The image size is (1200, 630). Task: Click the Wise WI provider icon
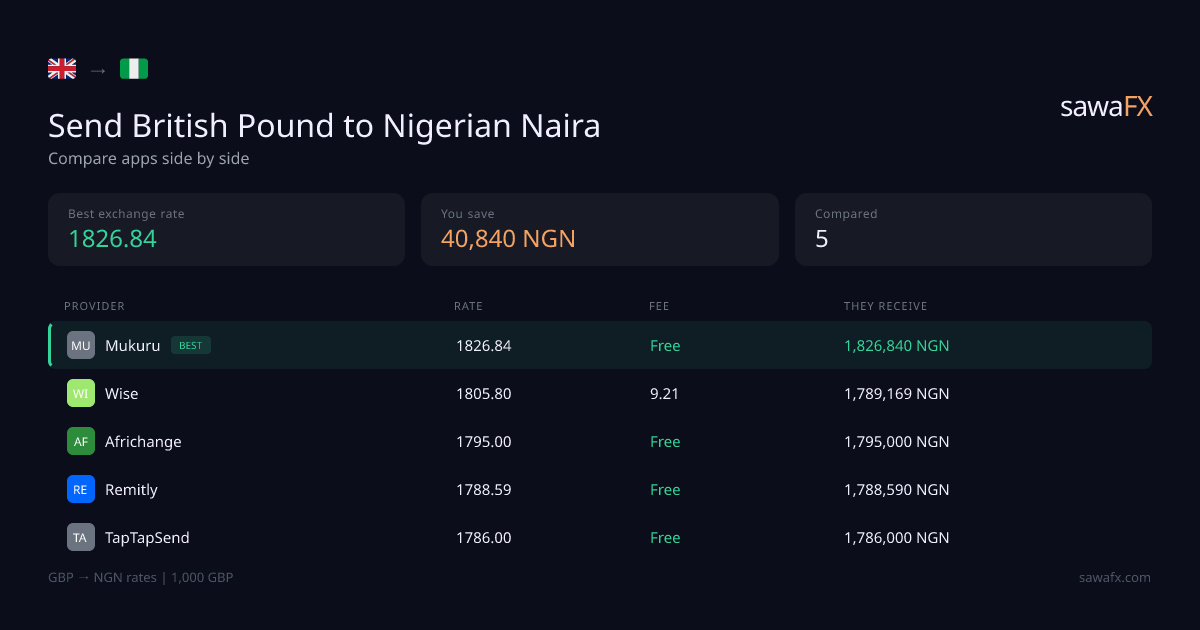coord(81,393)
